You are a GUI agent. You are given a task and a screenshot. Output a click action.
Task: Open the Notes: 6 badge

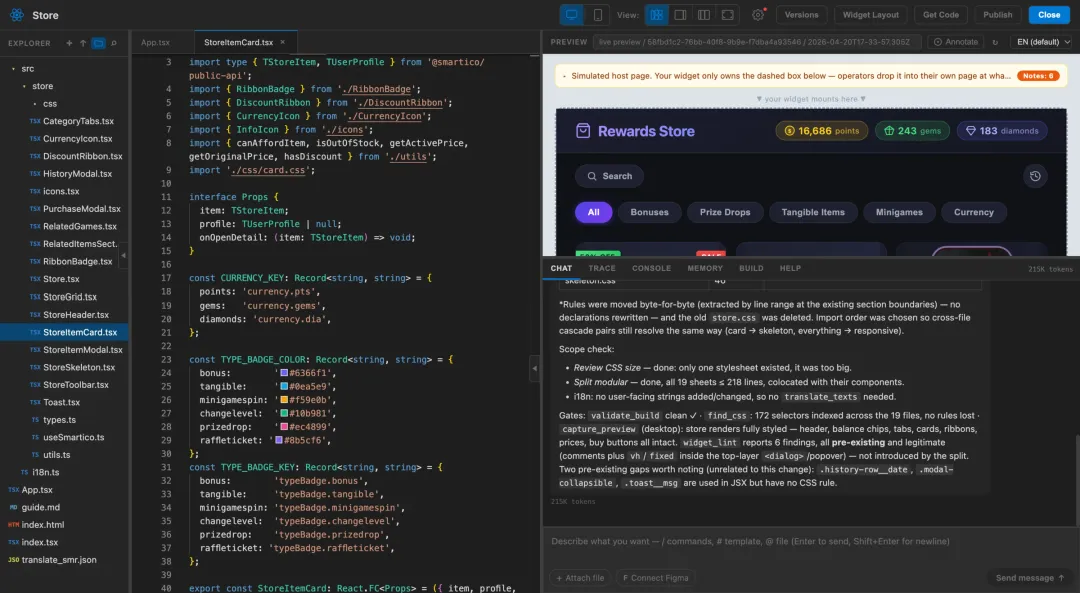[x=1038, y=76]
